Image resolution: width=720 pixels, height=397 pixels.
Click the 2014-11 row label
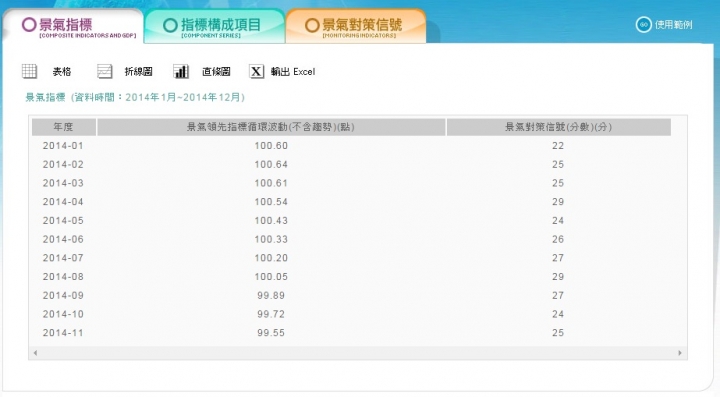[63, 333]
